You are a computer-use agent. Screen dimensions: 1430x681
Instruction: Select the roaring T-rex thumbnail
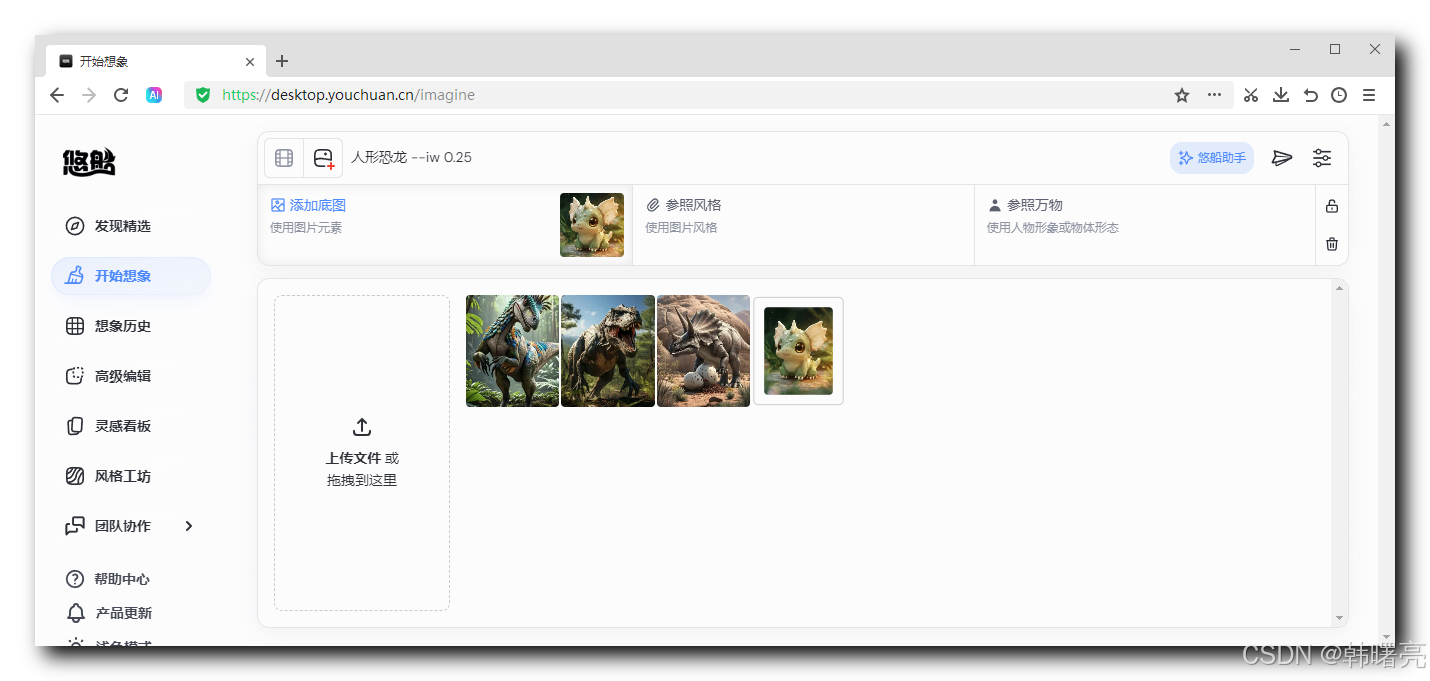(x=608, y=351)
